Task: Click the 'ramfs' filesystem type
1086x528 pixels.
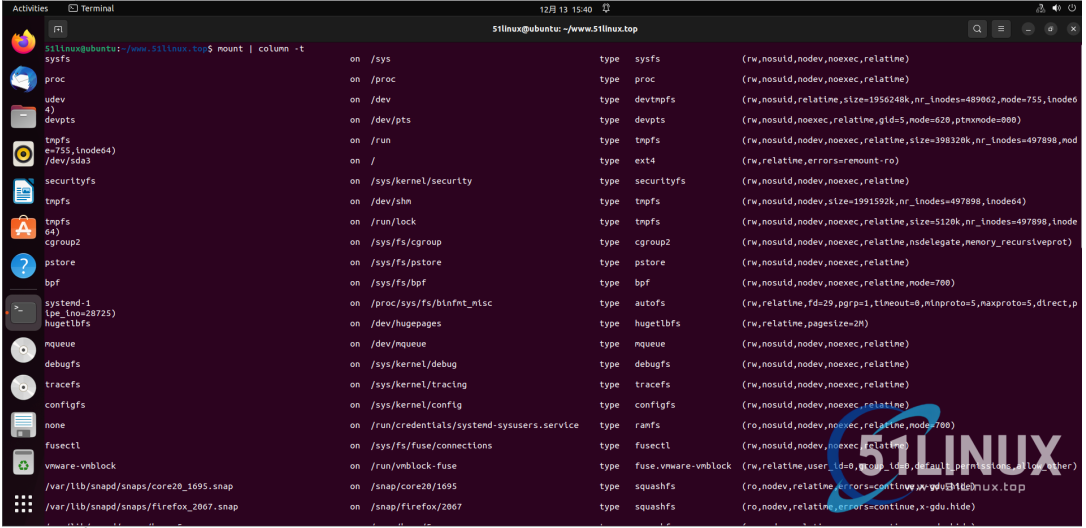Action: 648,425
